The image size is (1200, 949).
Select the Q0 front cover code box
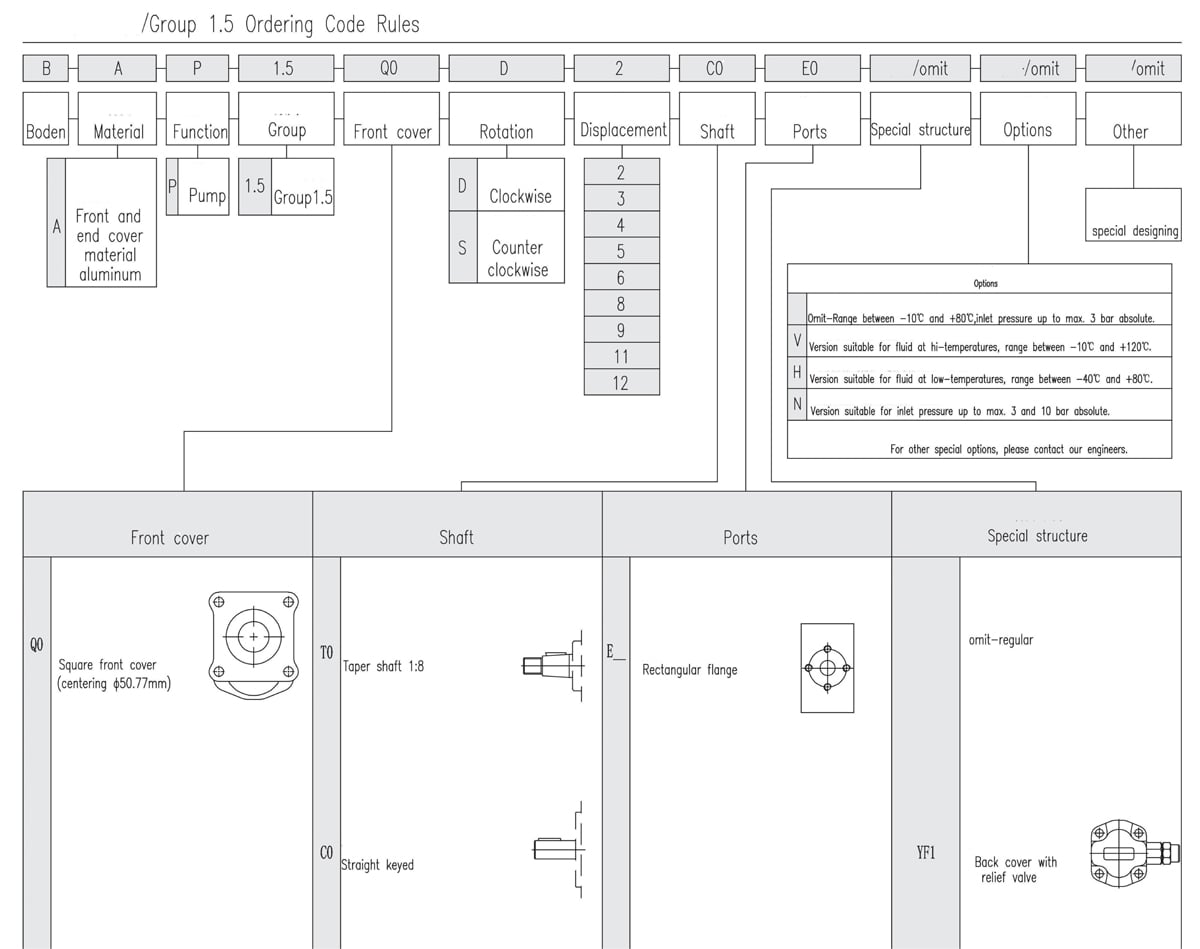392,68
